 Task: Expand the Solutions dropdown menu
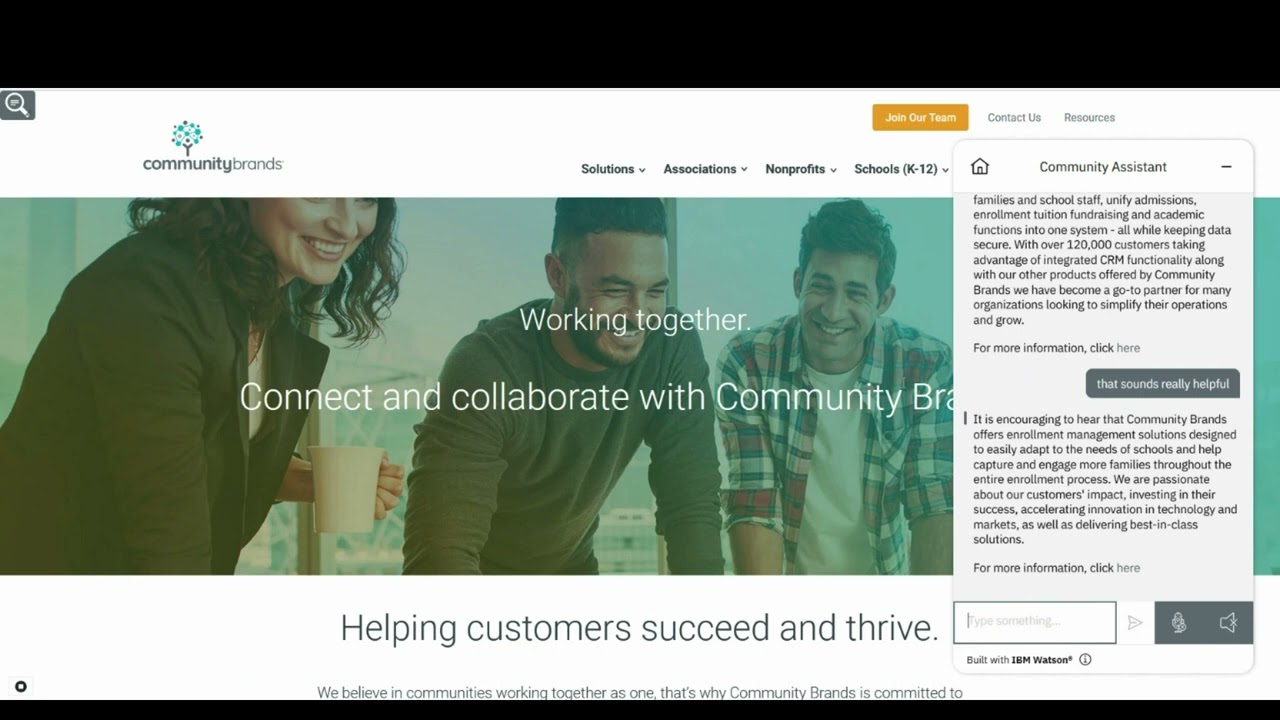click(x=613, y=169)
